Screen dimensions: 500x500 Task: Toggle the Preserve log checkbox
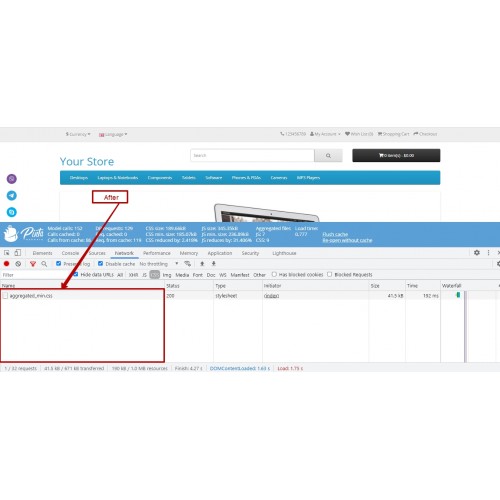(59, 263)
